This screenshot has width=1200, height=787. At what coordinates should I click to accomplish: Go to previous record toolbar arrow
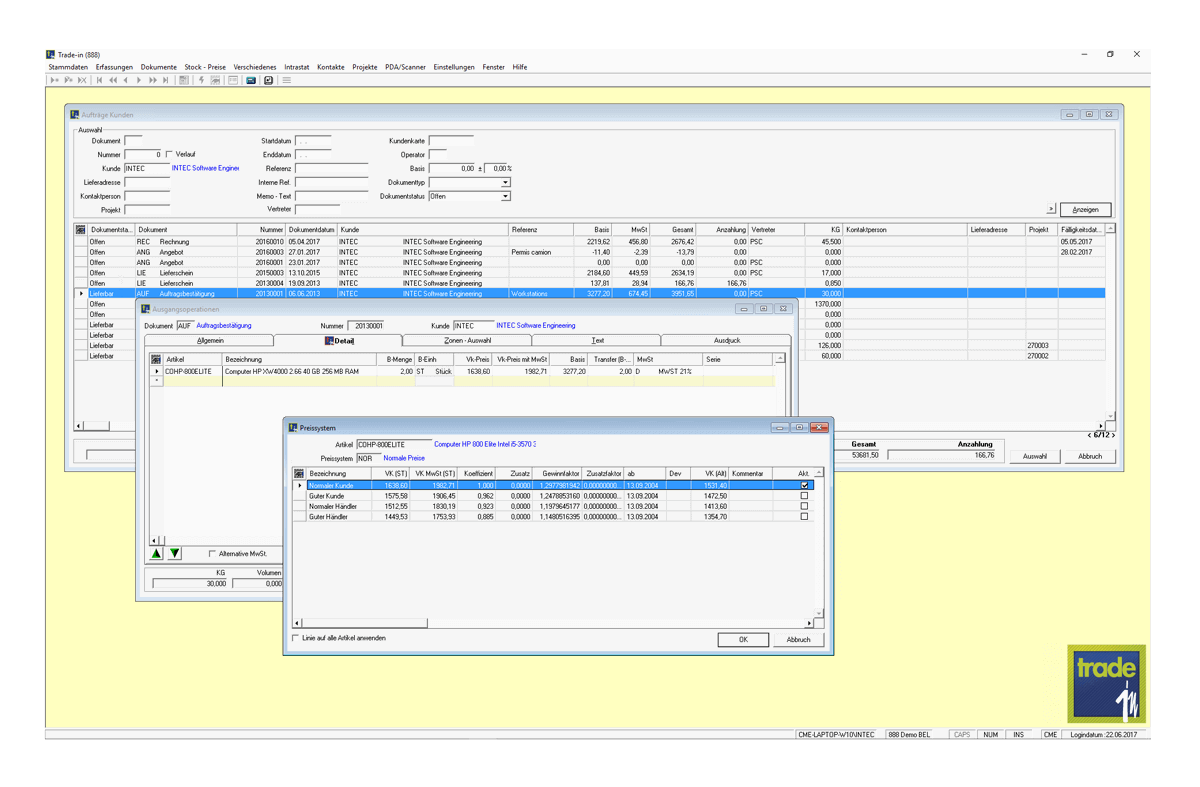pyautogui.click(x=126, y=80)
